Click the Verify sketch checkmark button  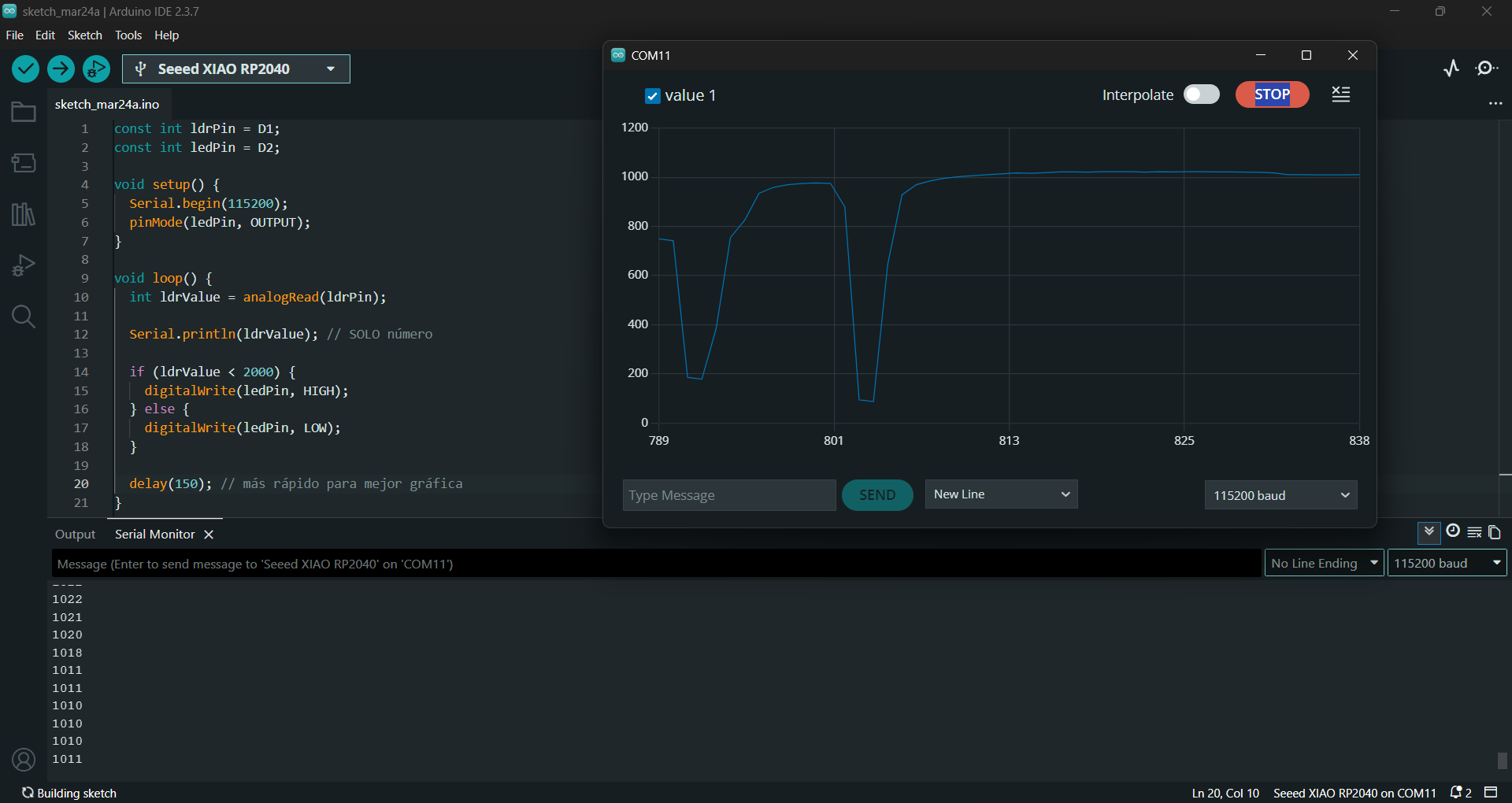click(26, 69)
